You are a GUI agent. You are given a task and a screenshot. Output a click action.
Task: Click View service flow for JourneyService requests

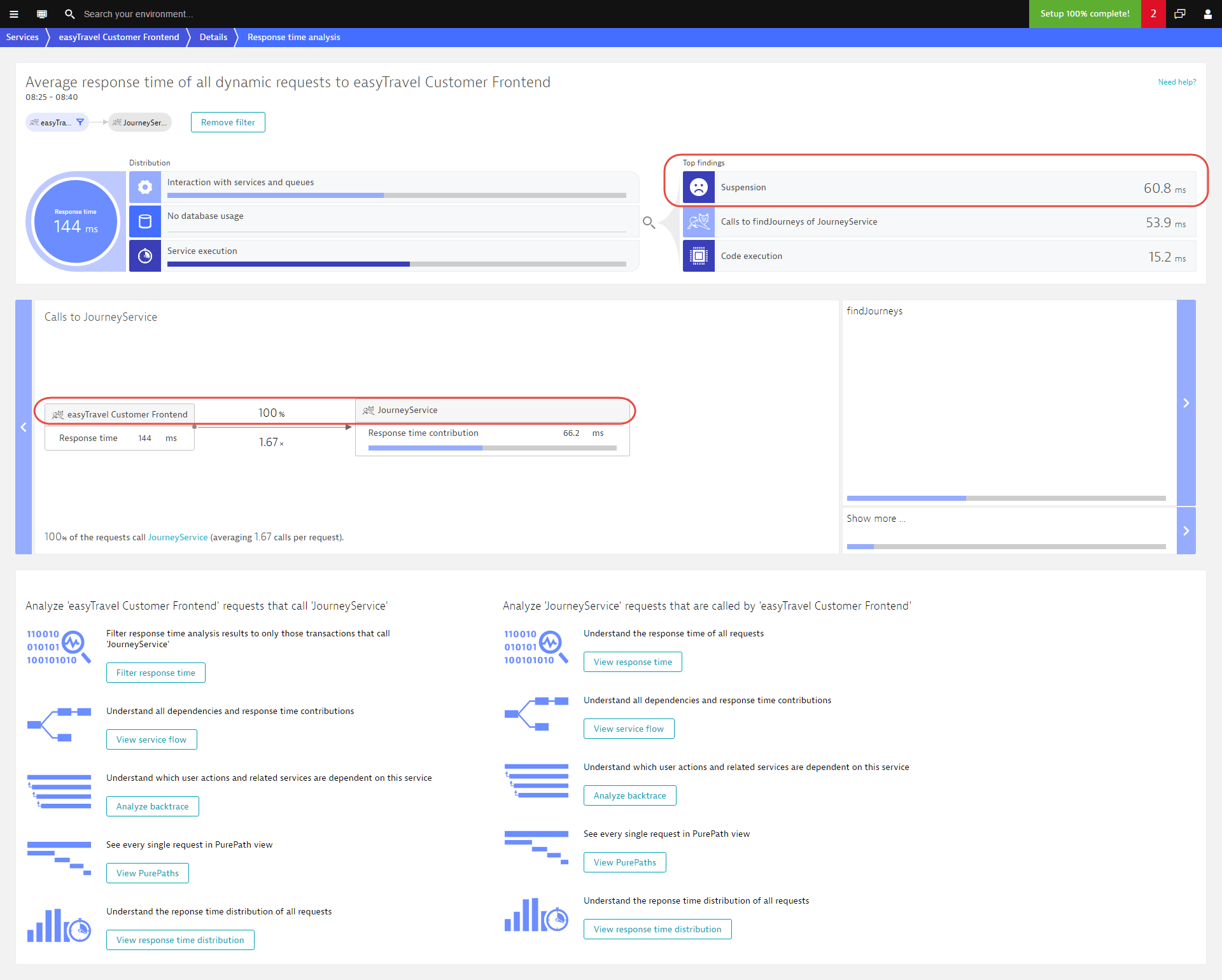point(629,729)
